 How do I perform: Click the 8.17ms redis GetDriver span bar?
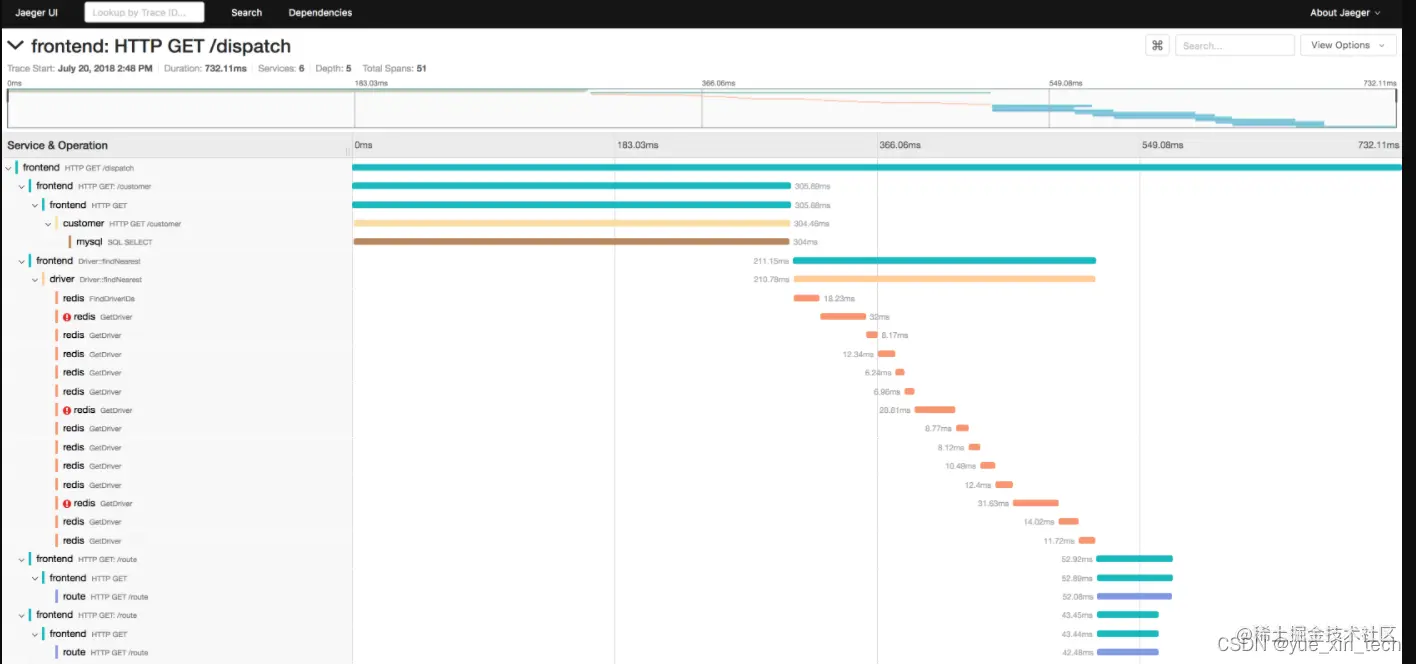coord(872,335)
